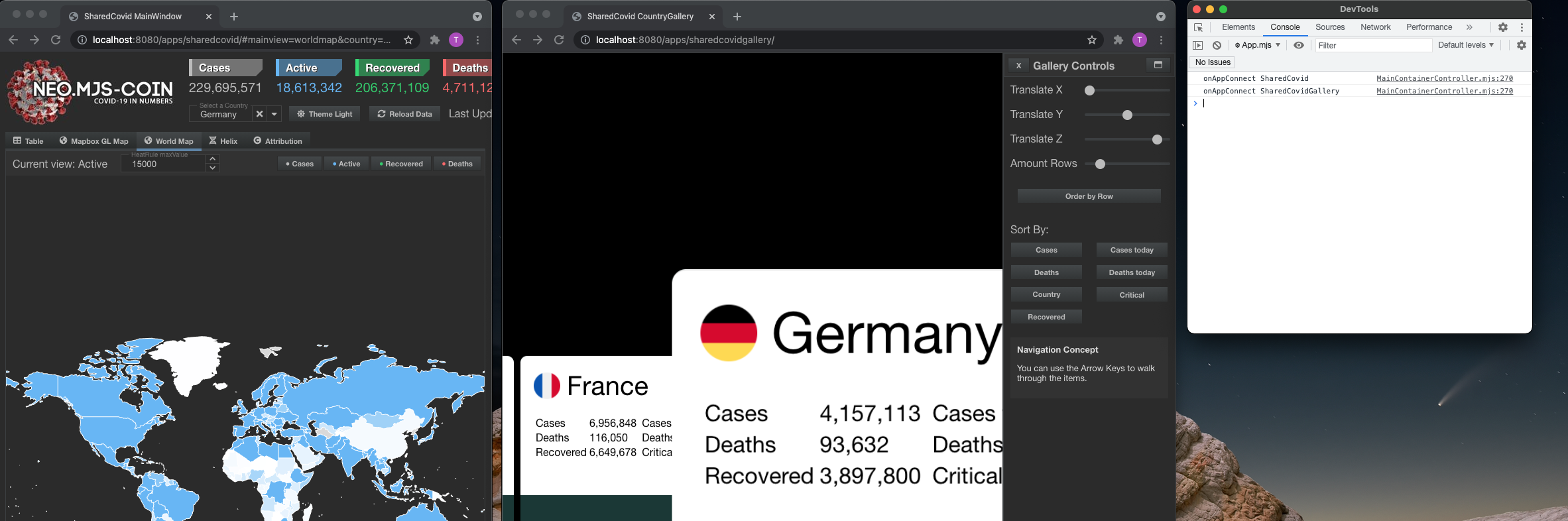Show Recovered view on world map
1568x521 pixels.
tap(401, 164)
